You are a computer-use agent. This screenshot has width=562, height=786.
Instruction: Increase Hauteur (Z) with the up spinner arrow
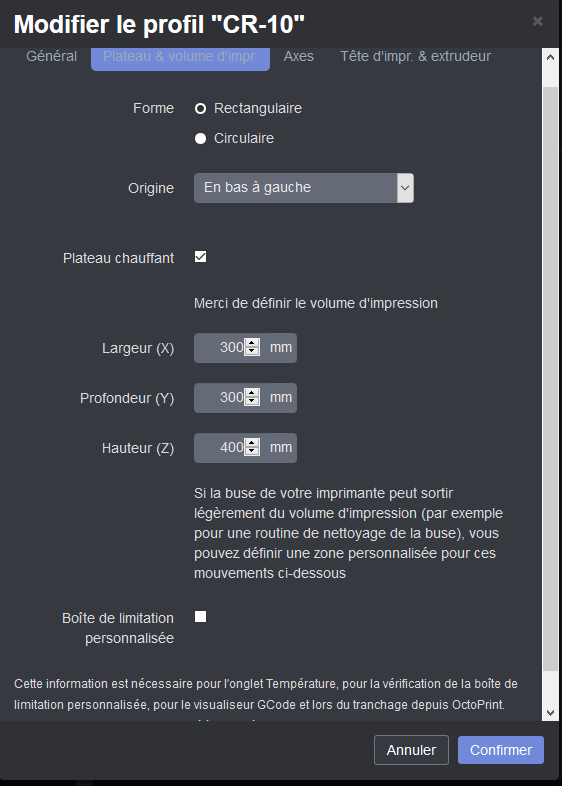pyautogui.click(x=252, y=444)
